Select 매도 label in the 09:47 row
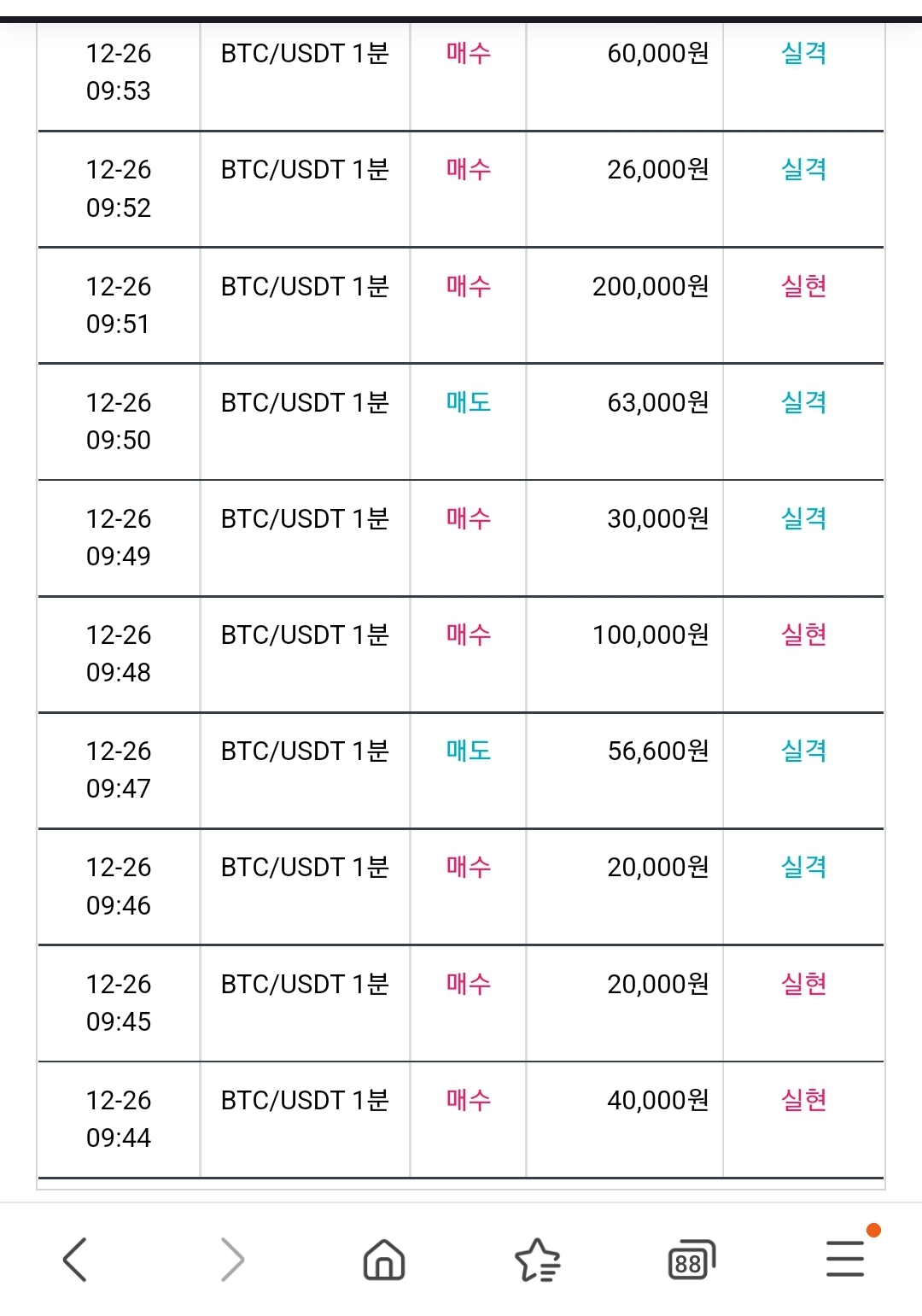Viewport: 922px width, 1316px height. tap(468, 751)
